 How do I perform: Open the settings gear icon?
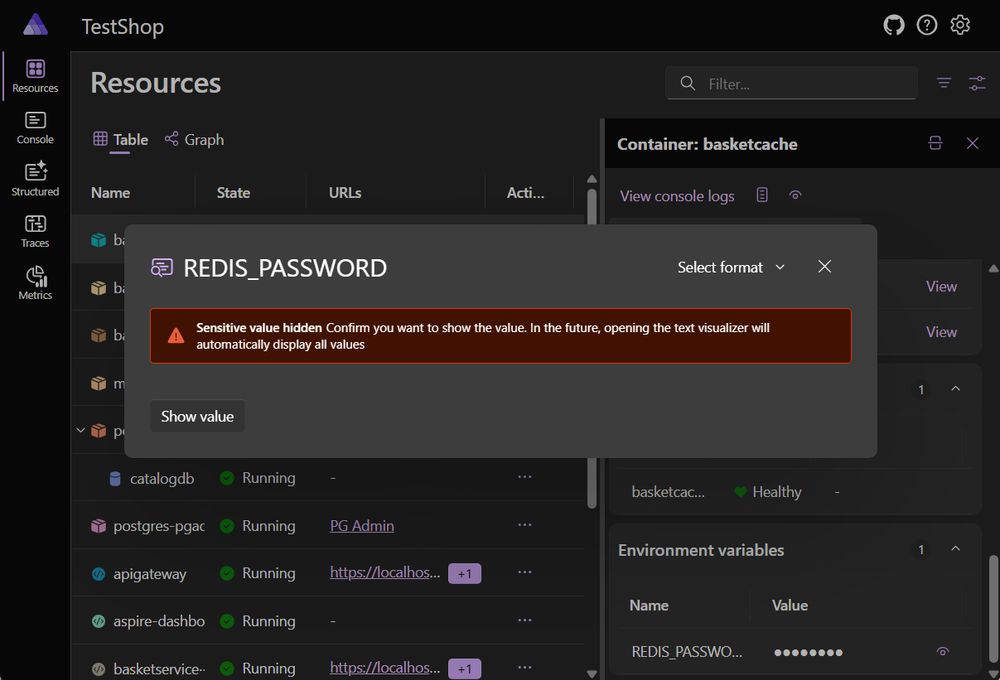[x=960, y=26]
